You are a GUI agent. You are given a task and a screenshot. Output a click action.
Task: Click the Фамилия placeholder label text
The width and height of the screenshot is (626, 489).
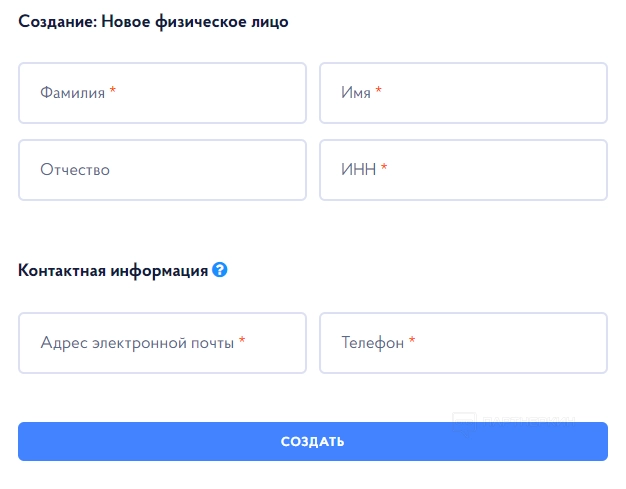tap(72, 93)
